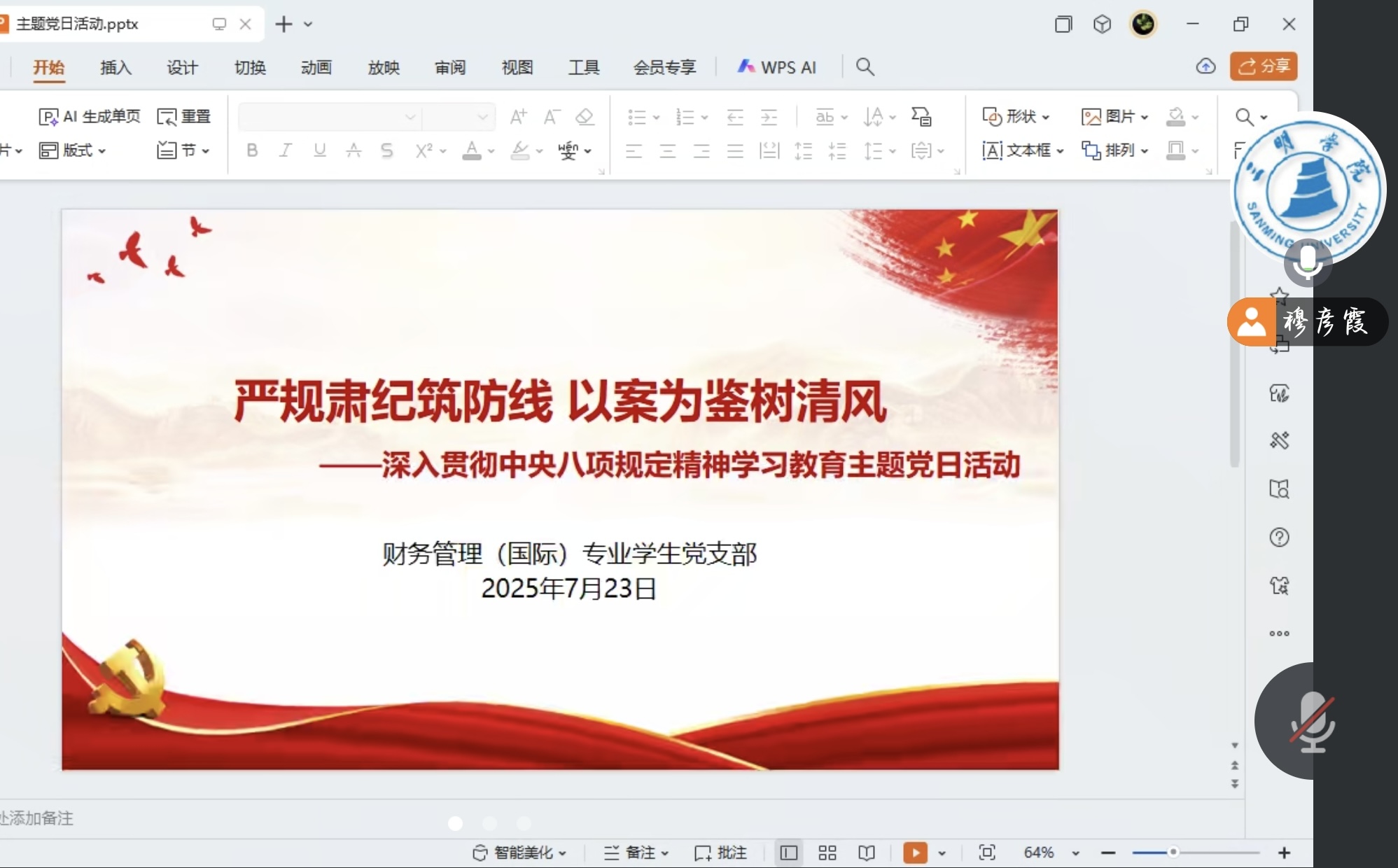
Task: Toggle bold formatting
Action: (x=253, y=150)
